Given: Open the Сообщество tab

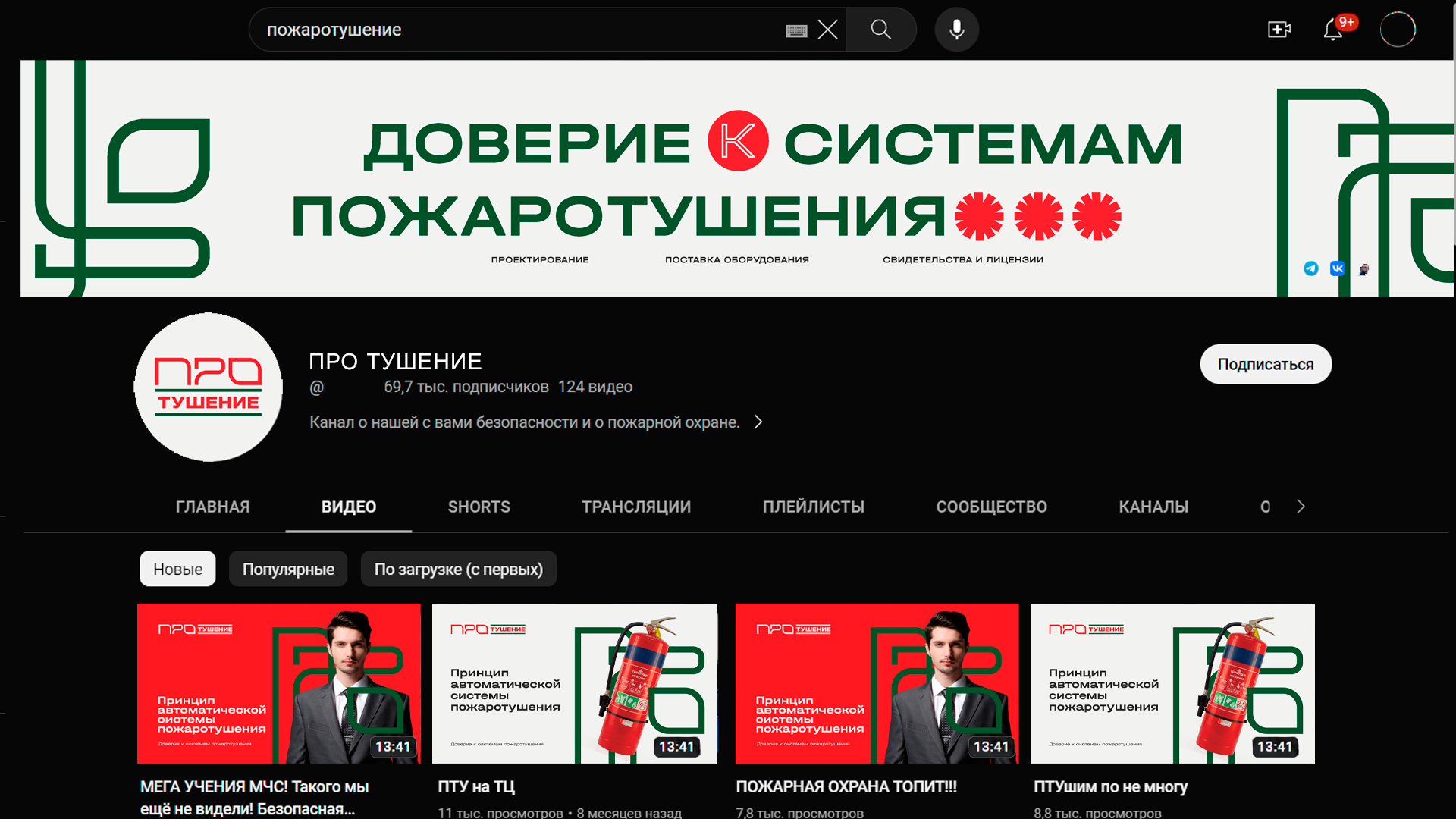Looking at the screenshot, I should 991,507.
